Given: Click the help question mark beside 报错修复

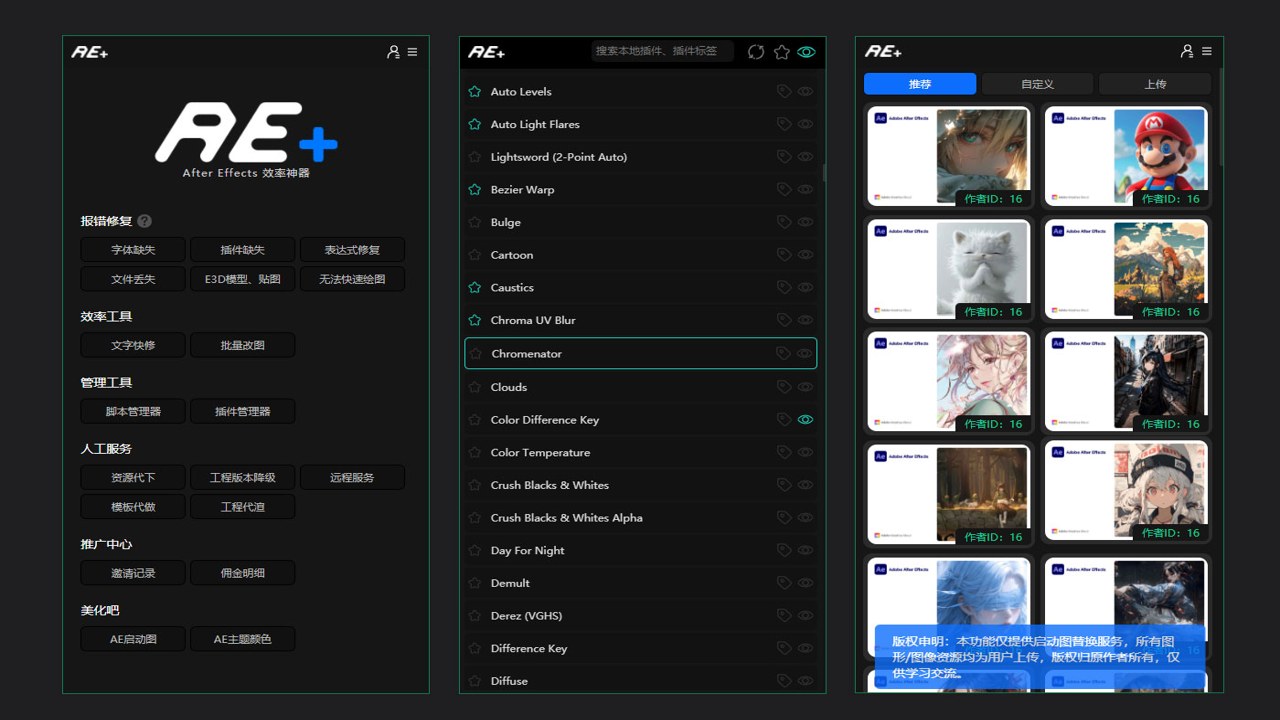Looking at the screenshot, I should click(x=145, y=221).
